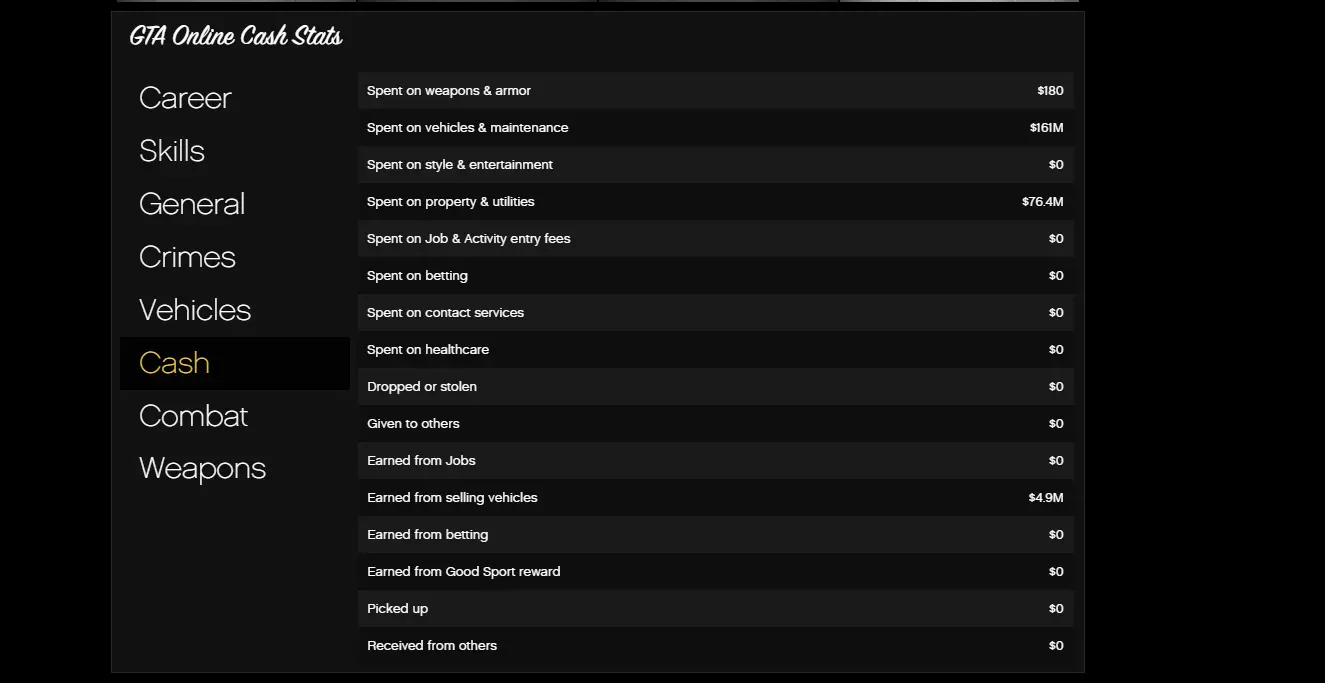The width and height of the screenshot is (1325, 683).
Task: Click the GTA Online Cash Stats heading
Action: pyautogui.click(x=236, y=37)
